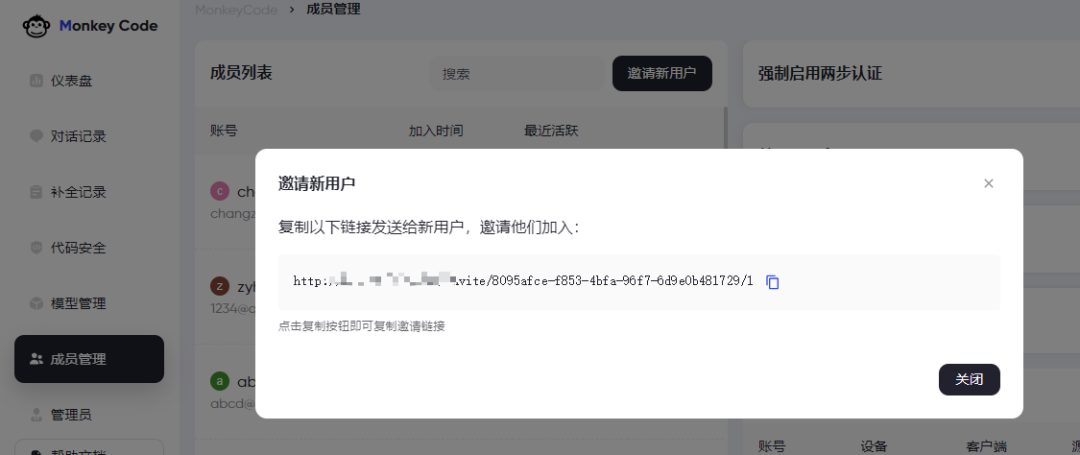The width and height of the screenshot is (1080, 455).
Task: Click the 仪表盘 dashboard icon
Action: [37, 81]
